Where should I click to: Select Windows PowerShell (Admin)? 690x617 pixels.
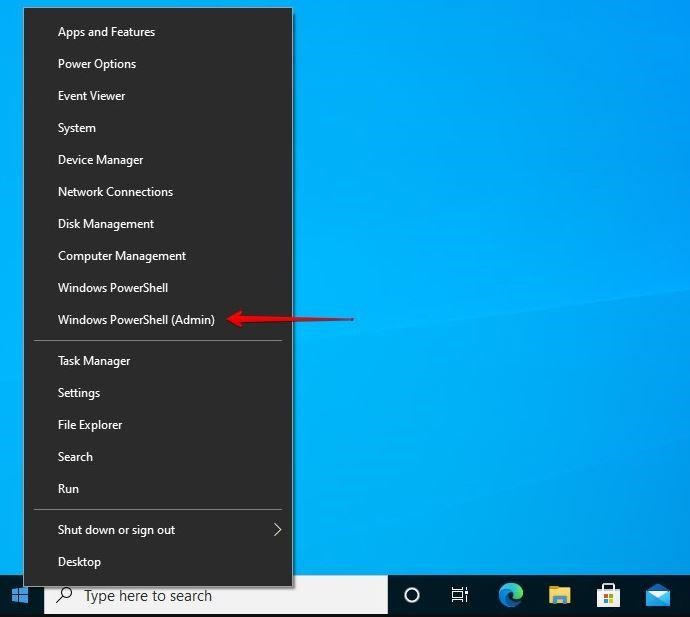(136, 320)
